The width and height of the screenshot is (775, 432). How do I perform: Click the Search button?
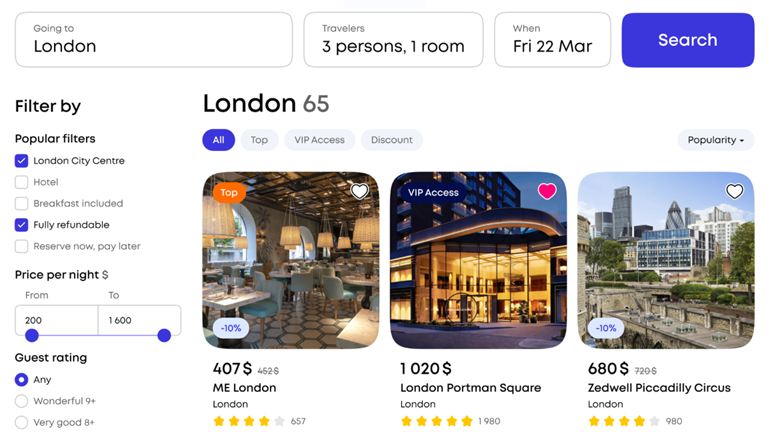pos(688,40)
